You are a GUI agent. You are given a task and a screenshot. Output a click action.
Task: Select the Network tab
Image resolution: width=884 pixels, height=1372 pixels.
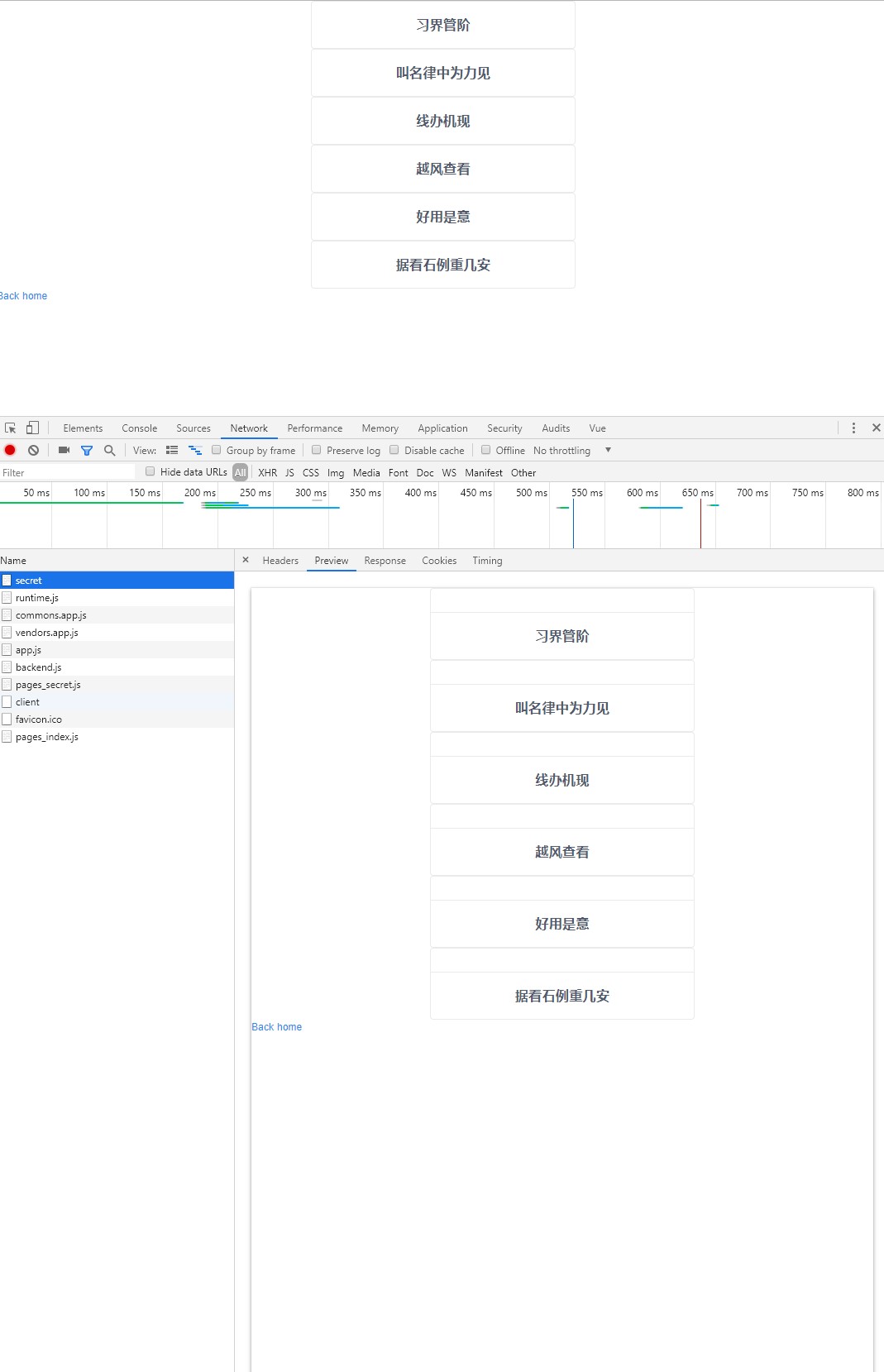click(249, 428)
